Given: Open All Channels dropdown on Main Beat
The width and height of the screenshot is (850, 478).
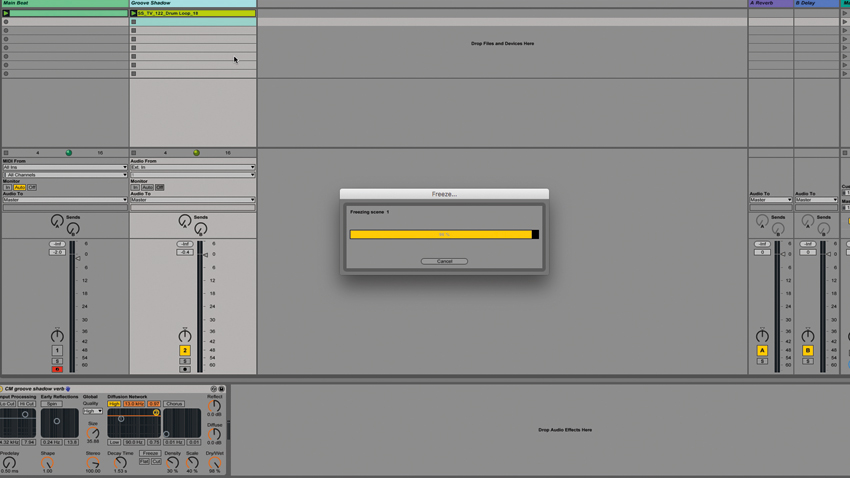Looking at the screenshot, I should coord(65,175).
